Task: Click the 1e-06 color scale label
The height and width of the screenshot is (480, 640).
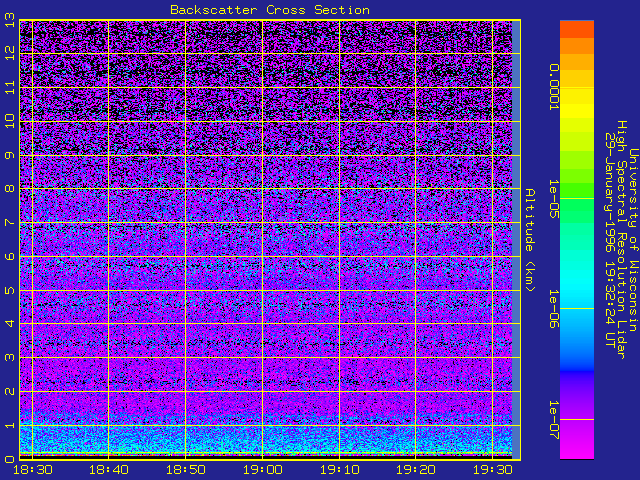Action: [x=553, y=309]
